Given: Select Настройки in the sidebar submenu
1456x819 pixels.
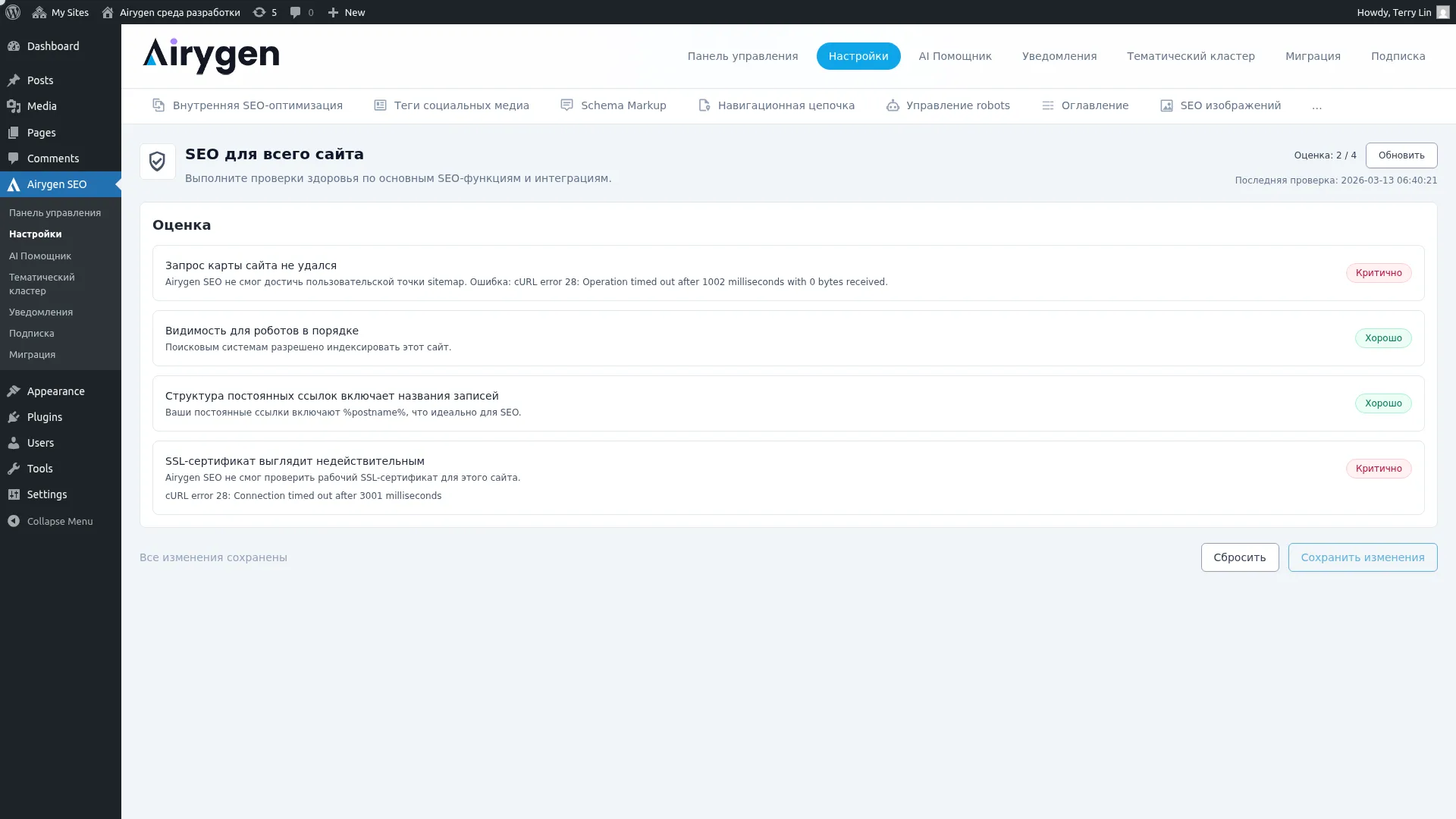Looking at the screenshot, I should [x=36, y=234].
